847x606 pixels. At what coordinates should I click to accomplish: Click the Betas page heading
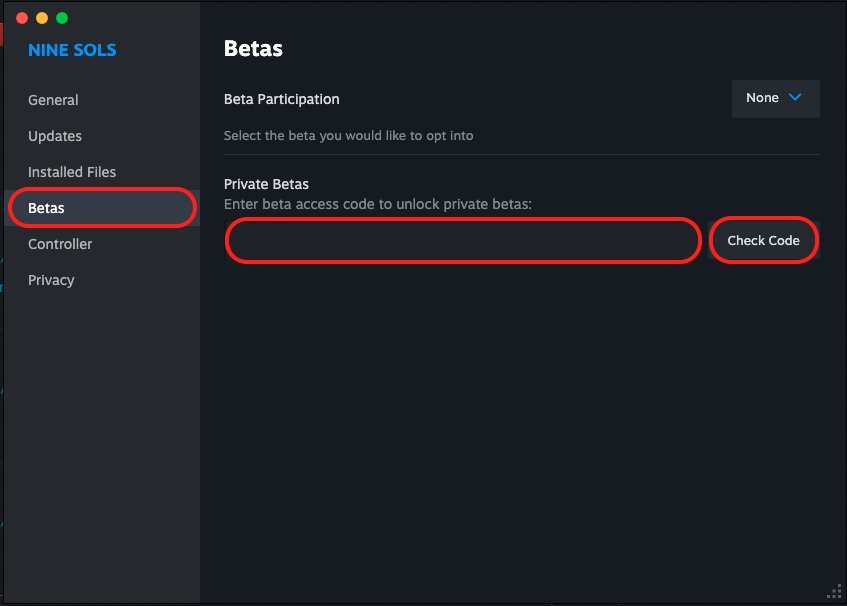[253, 48]
